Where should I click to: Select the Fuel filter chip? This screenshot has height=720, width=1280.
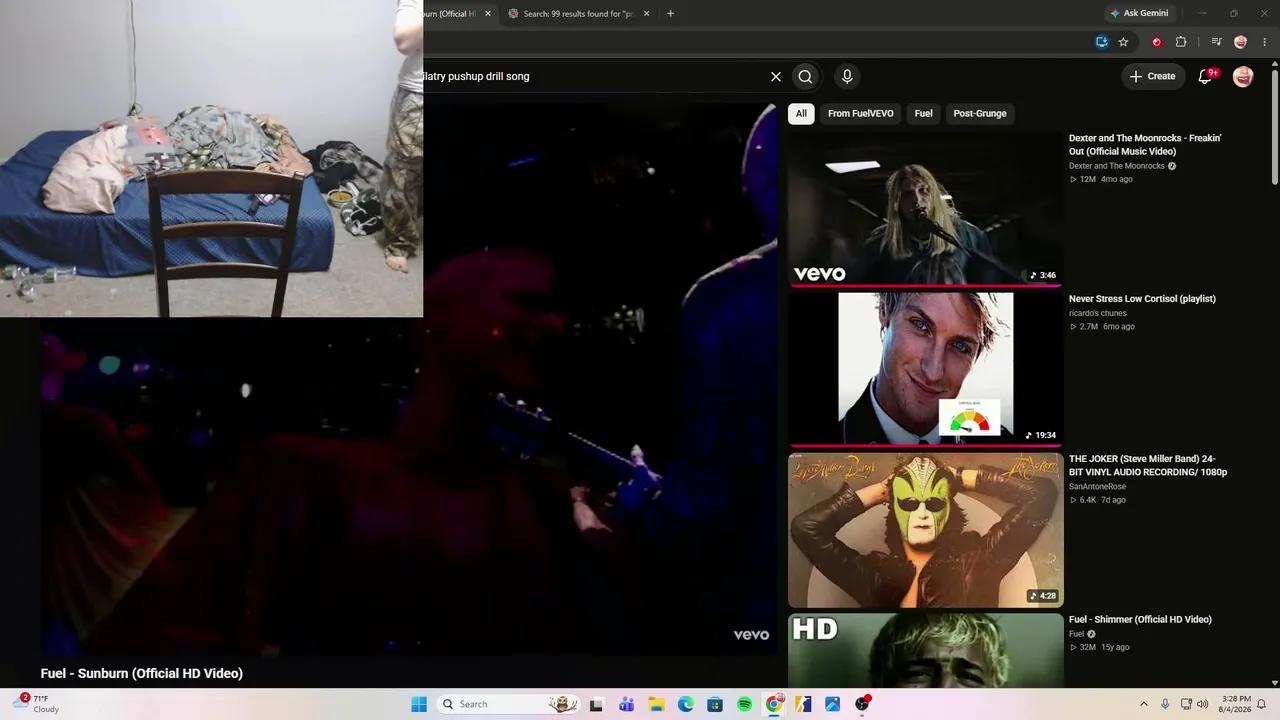pyautogui.click(x=924, y=113)
